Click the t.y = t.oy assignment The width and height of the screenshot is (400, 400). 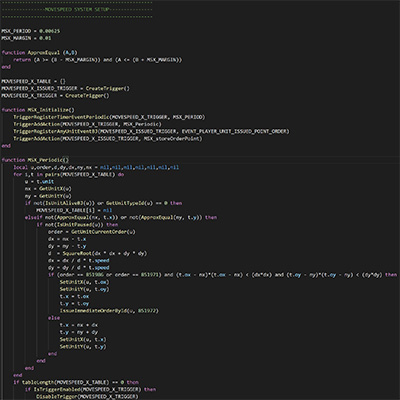[x=74, y=303]
